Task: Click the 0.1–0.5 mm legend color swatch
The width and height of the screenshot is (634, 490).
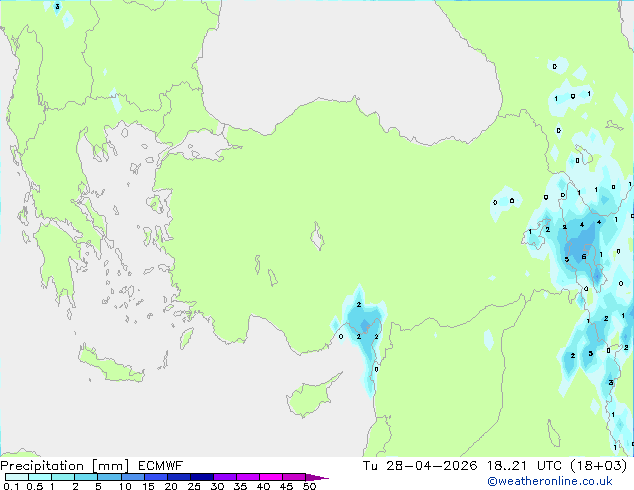Action: tap(17, 477)
